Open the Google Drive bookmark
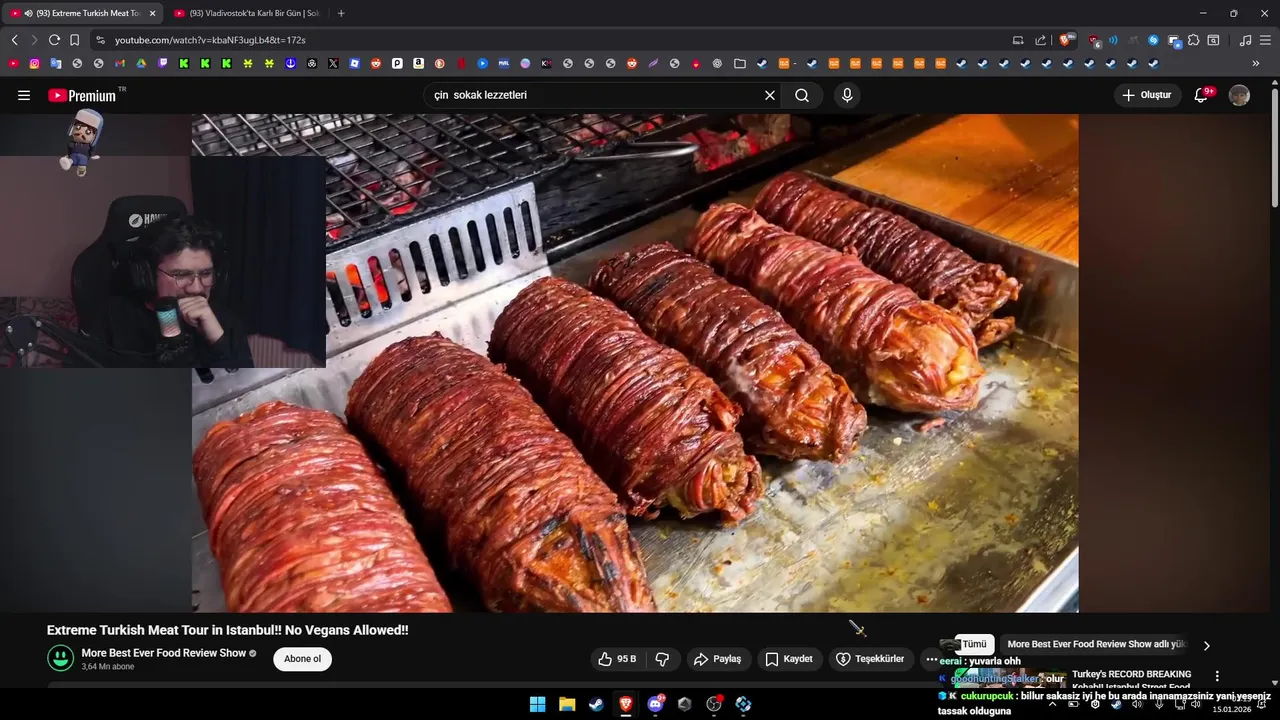Viewport: 1280px width, 720px height. click(141, 63)
